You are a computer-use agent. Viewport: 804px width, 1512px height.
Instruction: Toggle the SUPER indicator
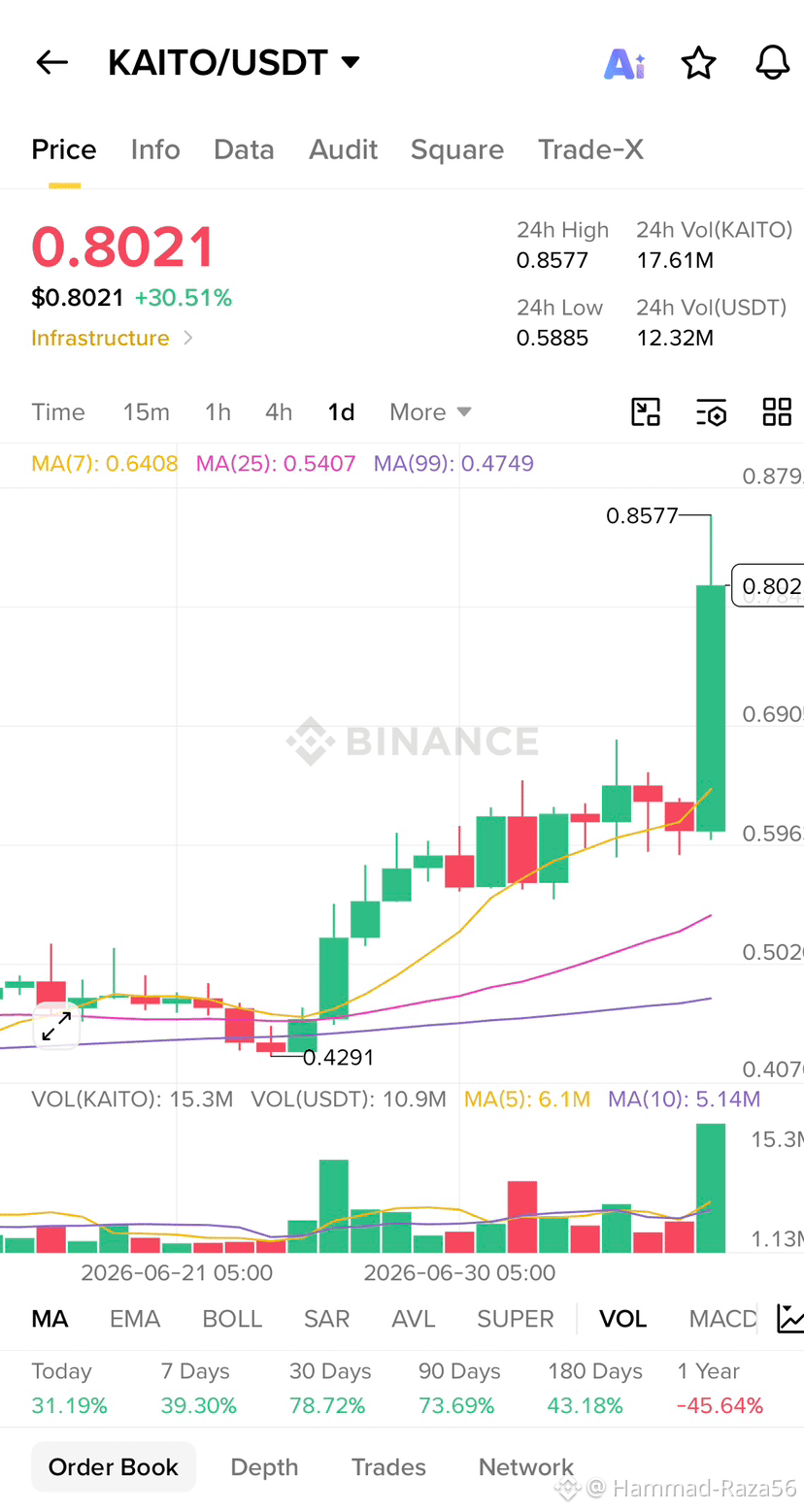click(x=515, y=1319)
